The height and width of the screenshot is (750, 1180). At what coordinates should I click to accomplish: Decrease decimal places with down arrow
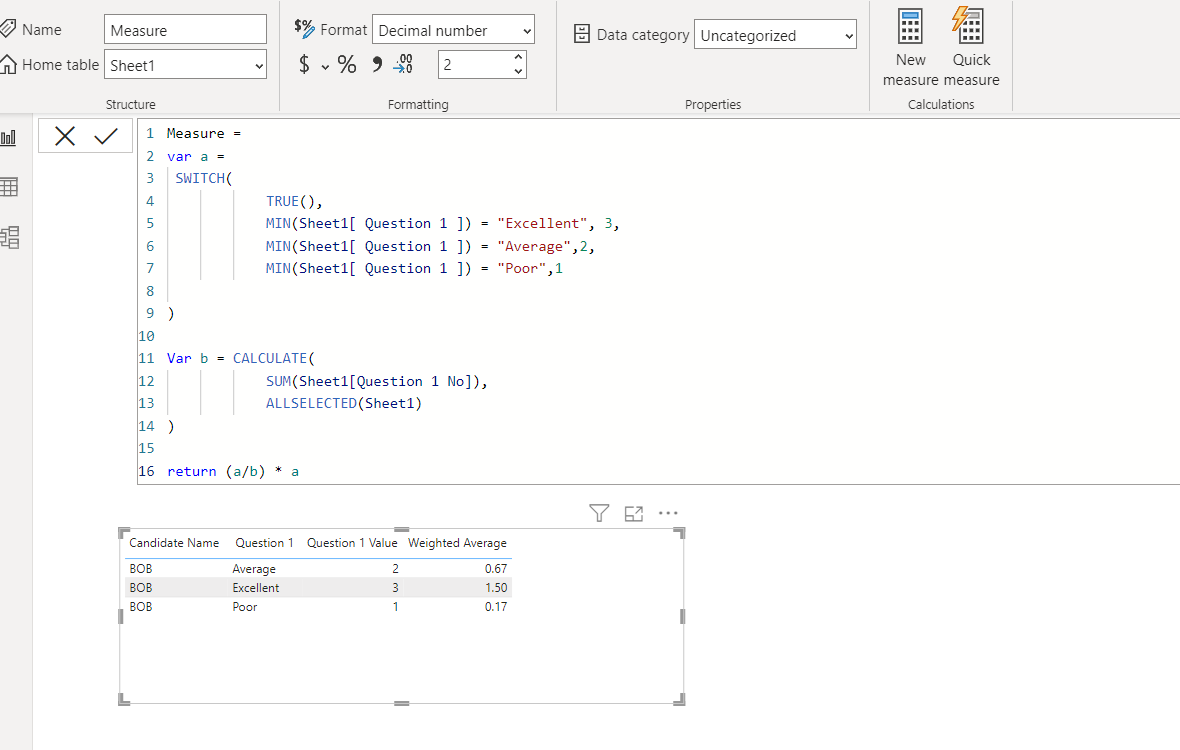click(x=519, y=71)
